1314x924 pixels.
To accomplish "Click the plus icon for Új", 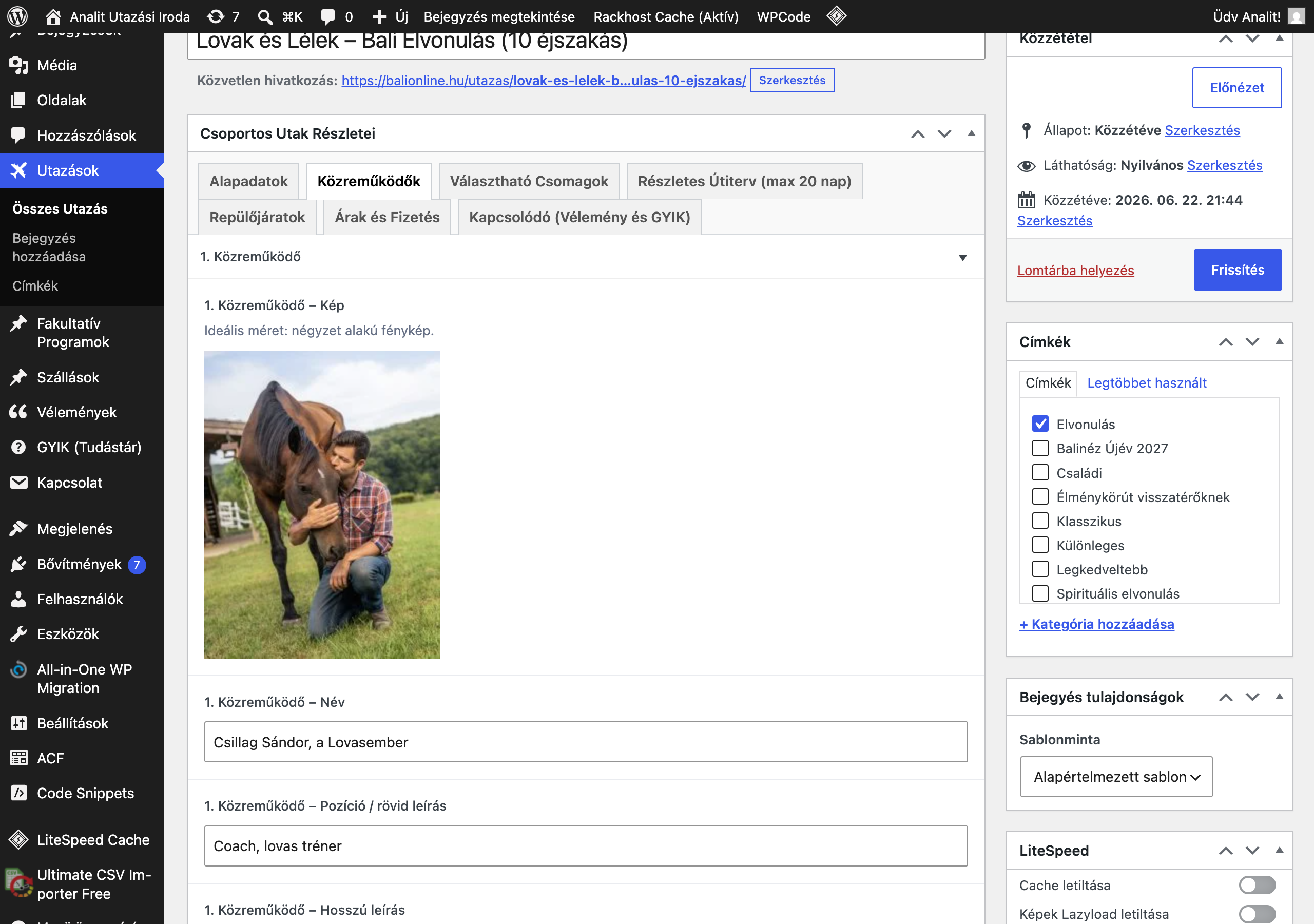I will (x=379, y=16).
